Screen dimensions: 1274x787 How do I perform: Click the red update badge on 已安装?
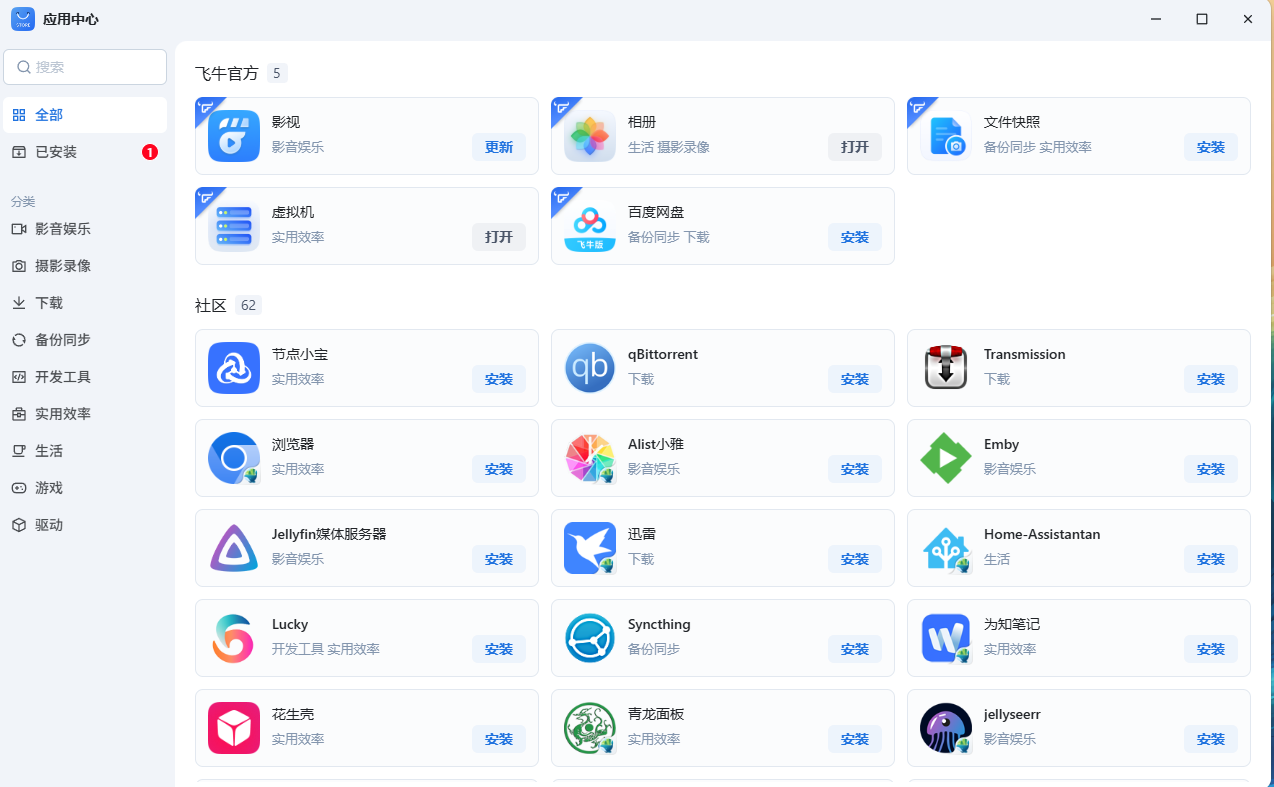point(150,152)
